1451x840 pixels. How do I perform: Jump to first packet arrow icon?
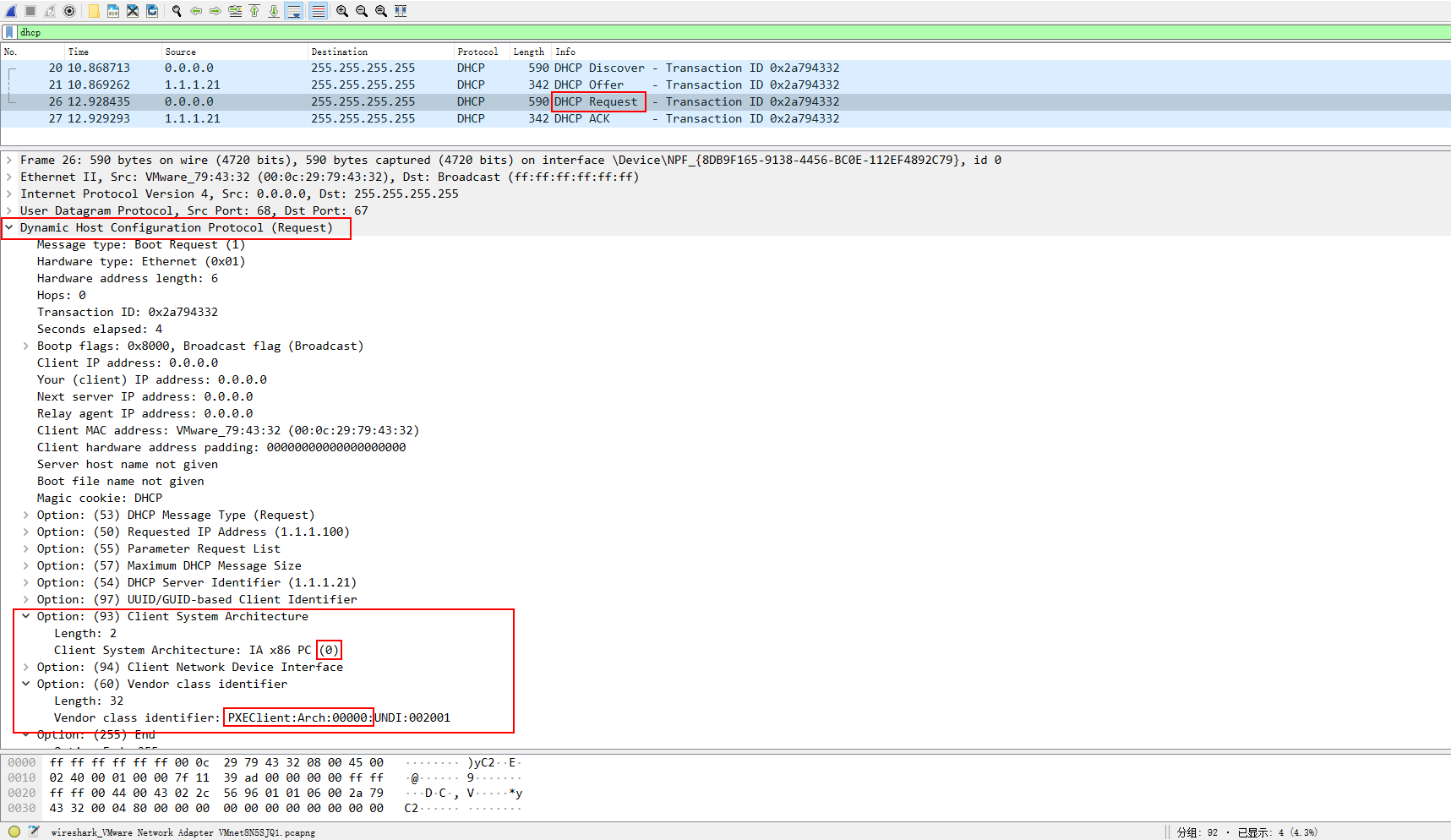[254, 11]
